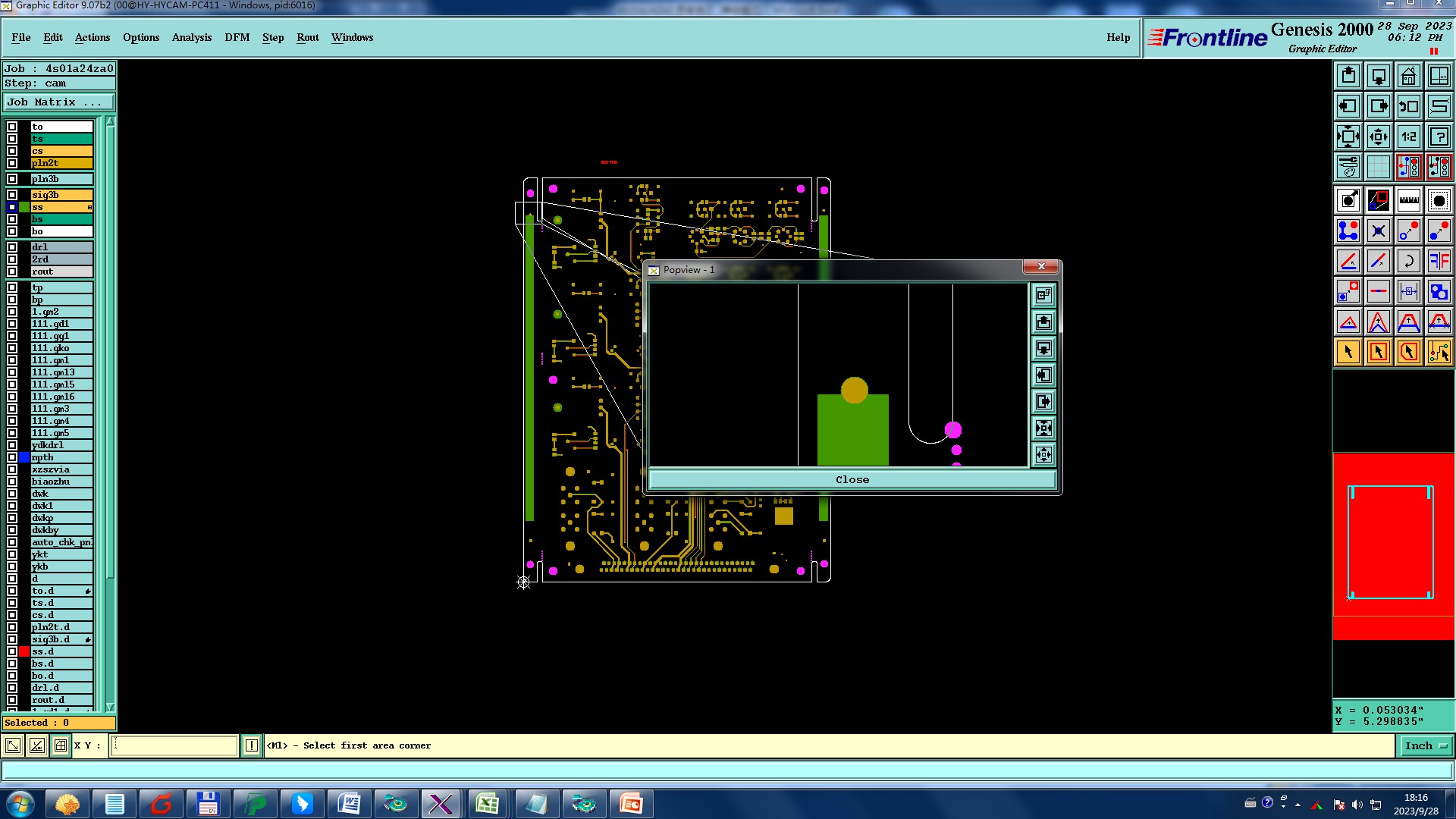The height and width of the screenshot is (819, 1456).
Task: Open the Analysis menu
Action: click(x=191, y=37)
